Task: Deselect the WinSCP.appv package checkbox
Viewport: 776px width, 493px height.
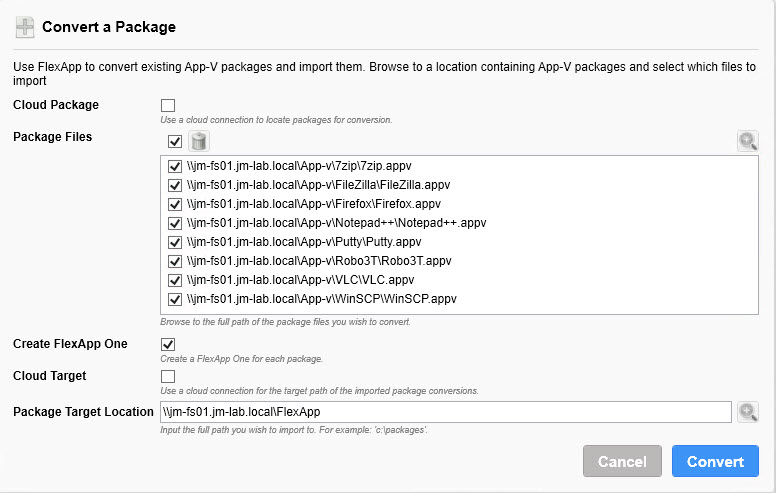Action: (175, 299)
